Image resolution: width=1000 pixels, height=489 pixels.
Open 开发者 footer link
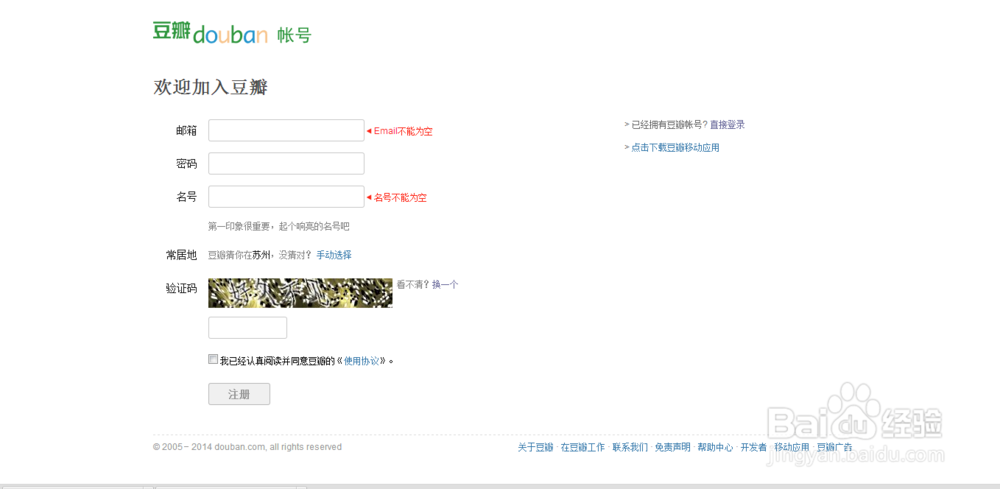[x=753, y=448]
